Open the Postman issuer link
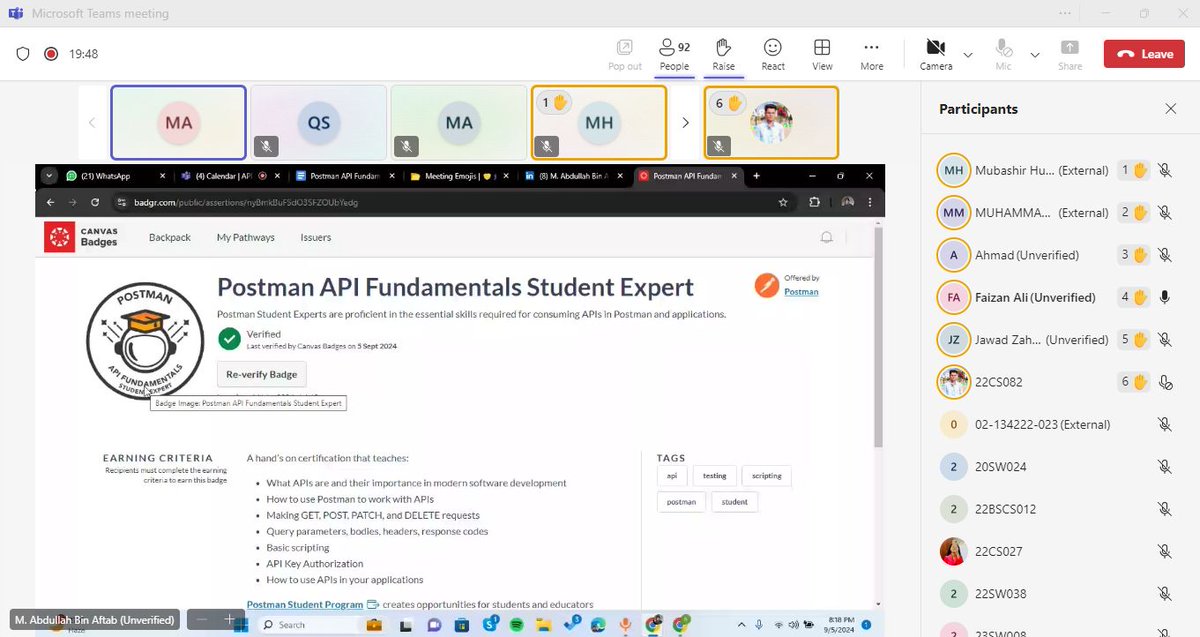The image size is (1200, 637). 801,292
